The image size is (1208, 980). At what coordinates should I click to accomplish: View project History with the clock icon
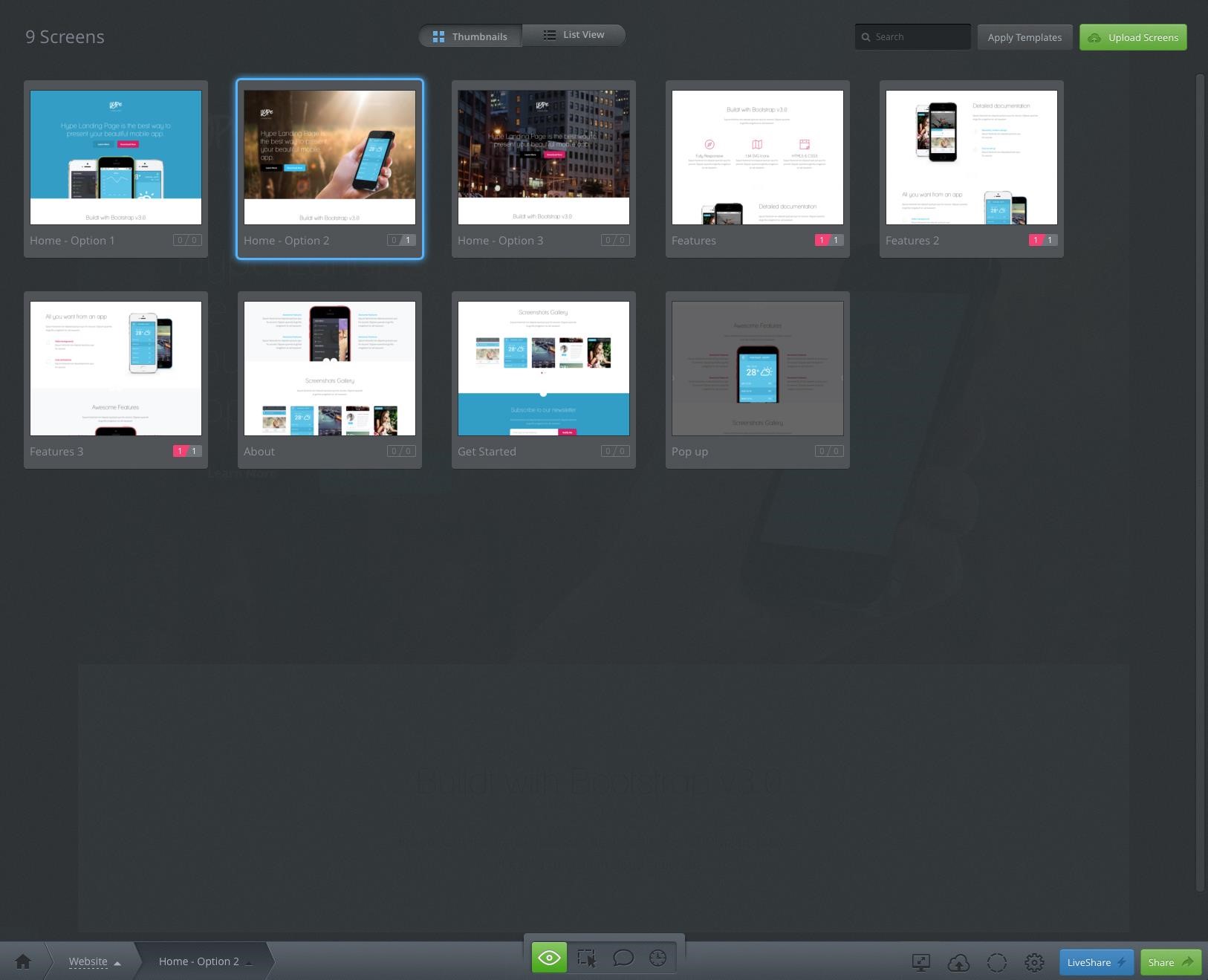[x=657, y=958]
